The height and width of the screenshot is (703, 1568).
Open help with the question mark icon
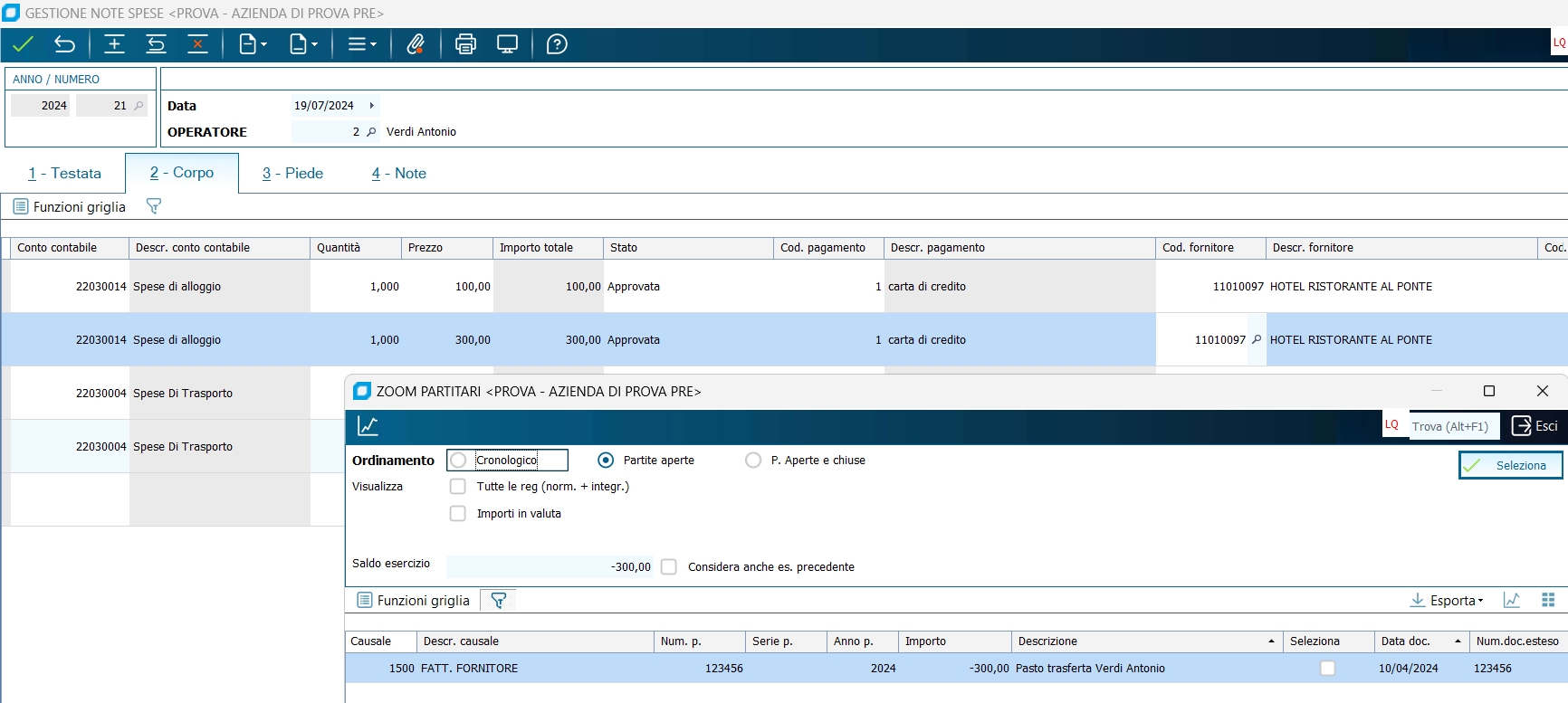[x=557, y=44]
